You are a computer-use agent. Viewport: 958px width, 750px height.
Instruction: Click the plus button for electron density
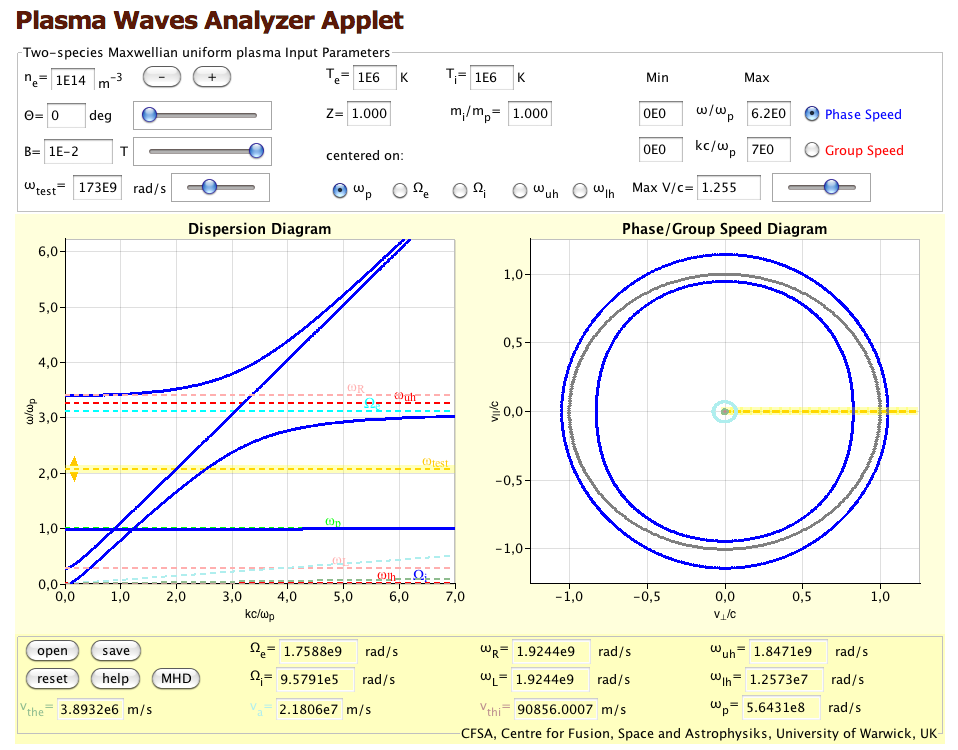pos(212,77)
